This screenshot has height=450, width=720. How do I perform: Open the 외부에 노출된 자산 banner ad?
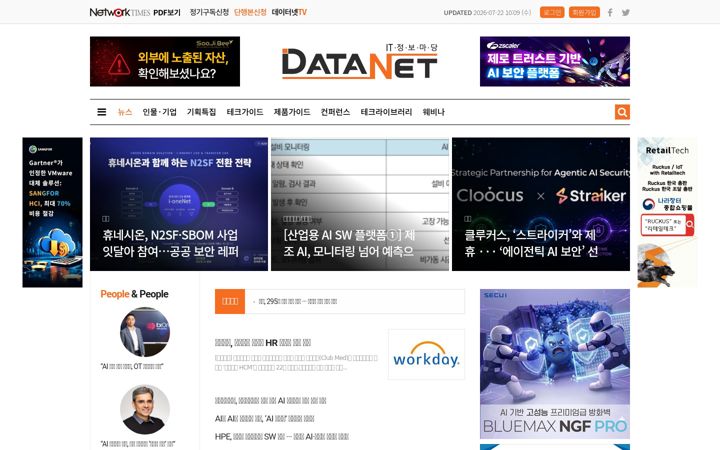click(x=165, y=62)
